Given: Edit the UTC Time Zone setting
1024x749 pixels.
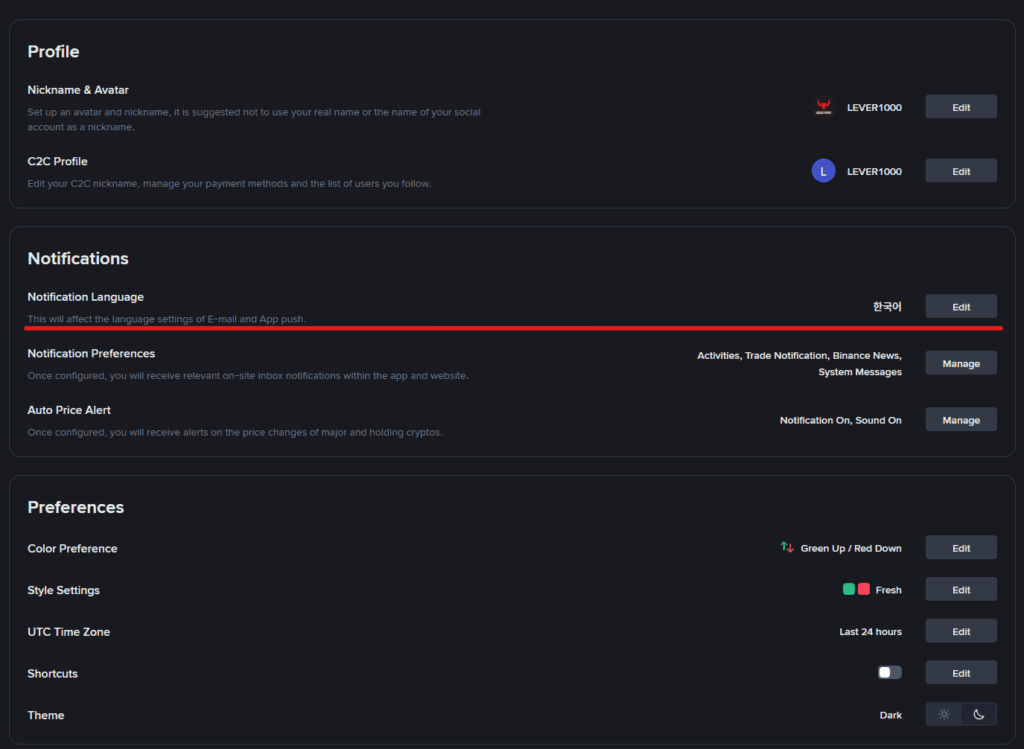Looking at the screenshot, I should click(x=960, y=631).
